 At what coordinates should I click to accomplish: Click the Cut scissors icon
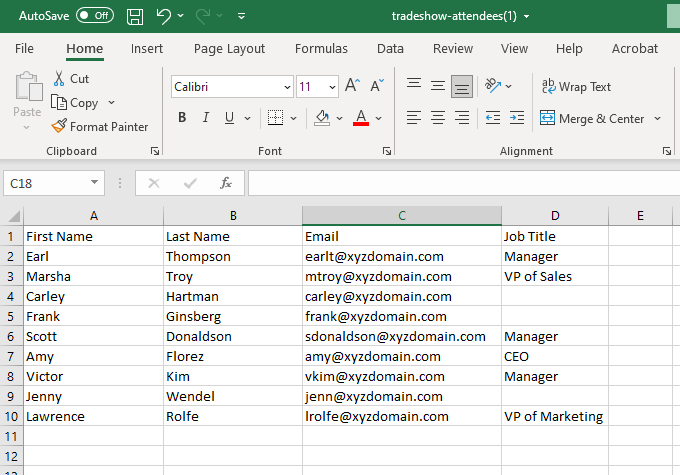pos(60,78)
